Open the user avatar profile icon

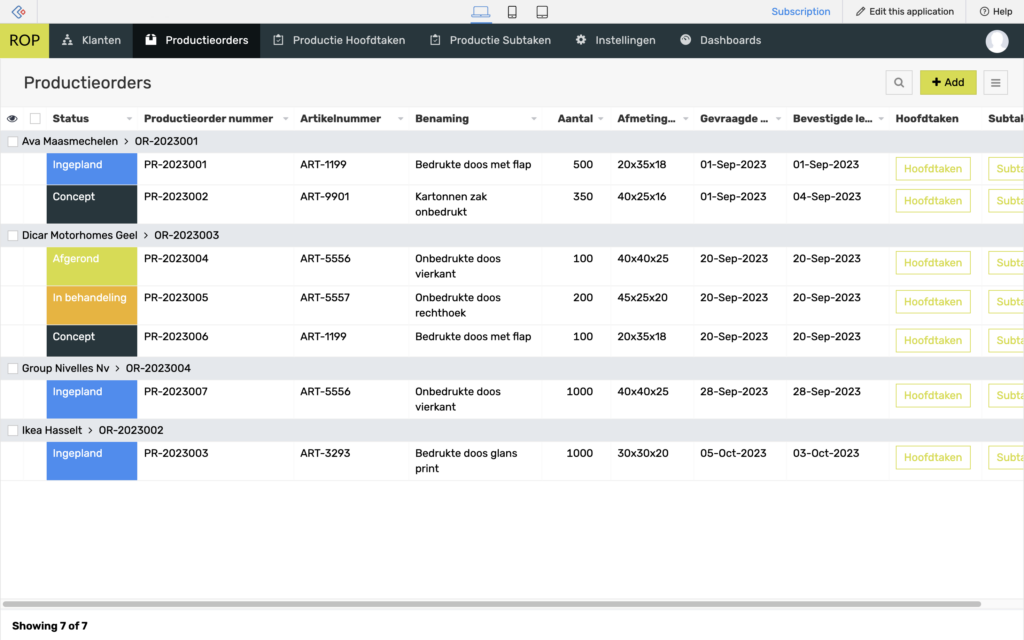(997, 40)
